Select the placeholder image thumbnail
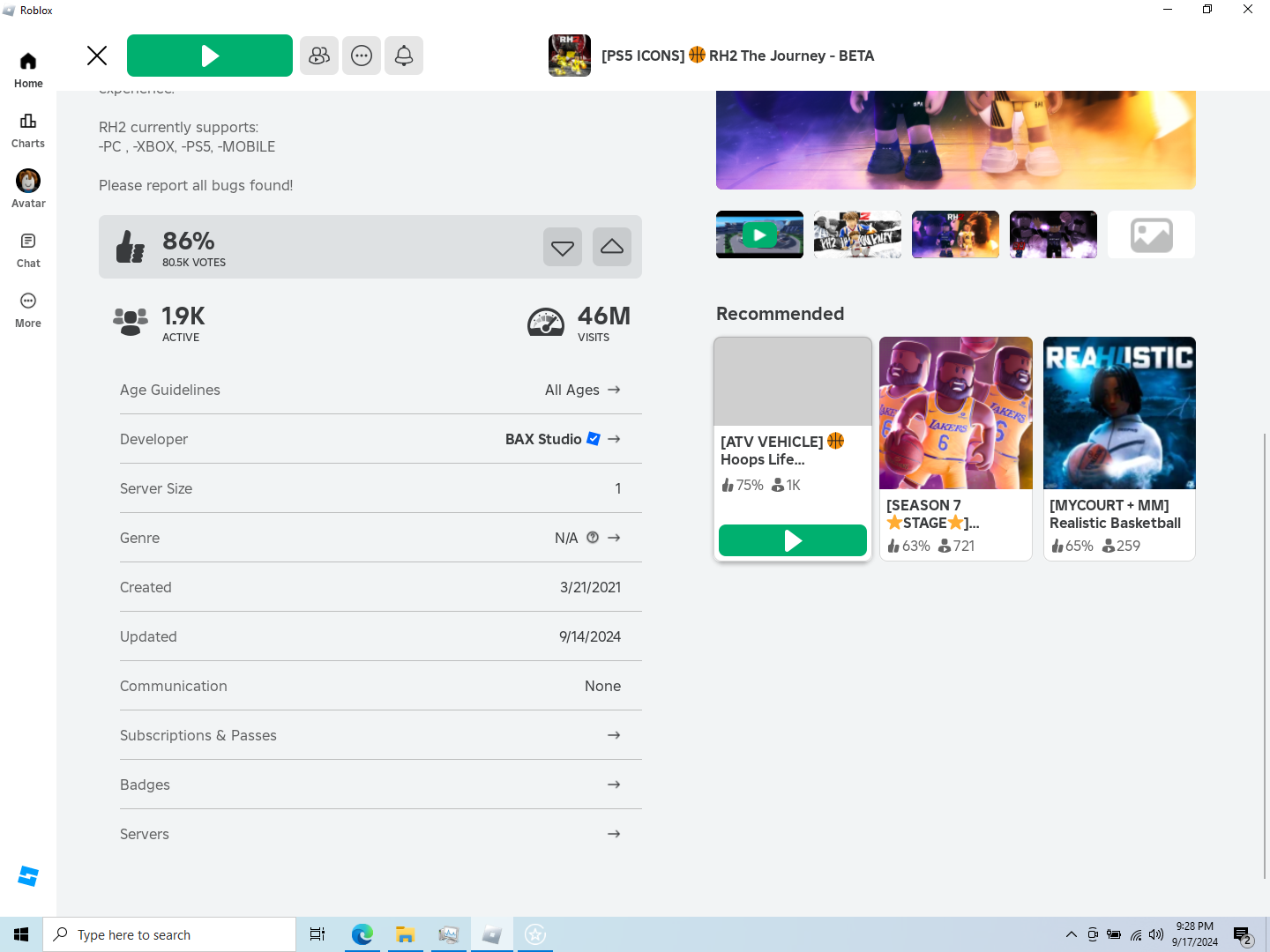1270x952 pixels. [1151, 234]
